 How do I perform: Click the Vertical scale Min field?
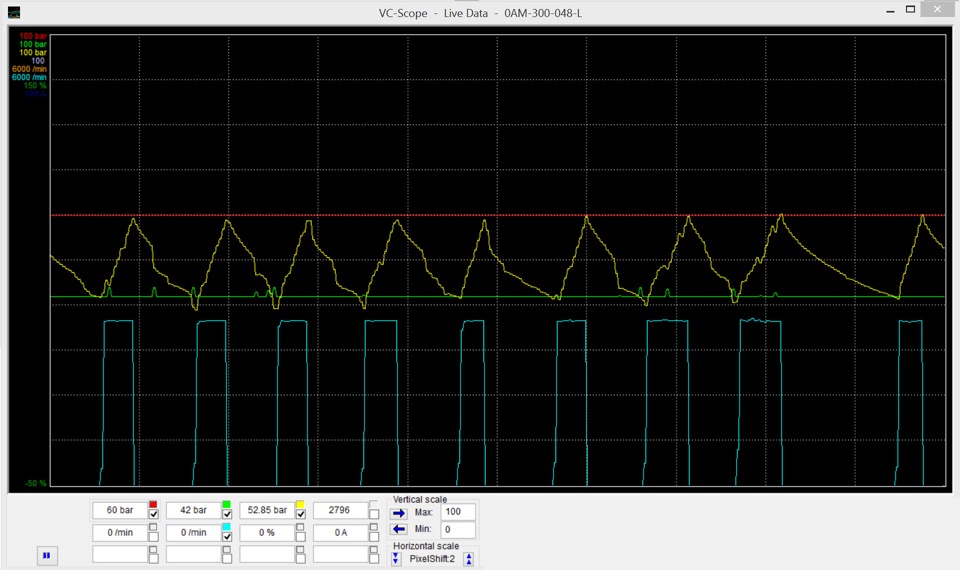coord(458,530)
